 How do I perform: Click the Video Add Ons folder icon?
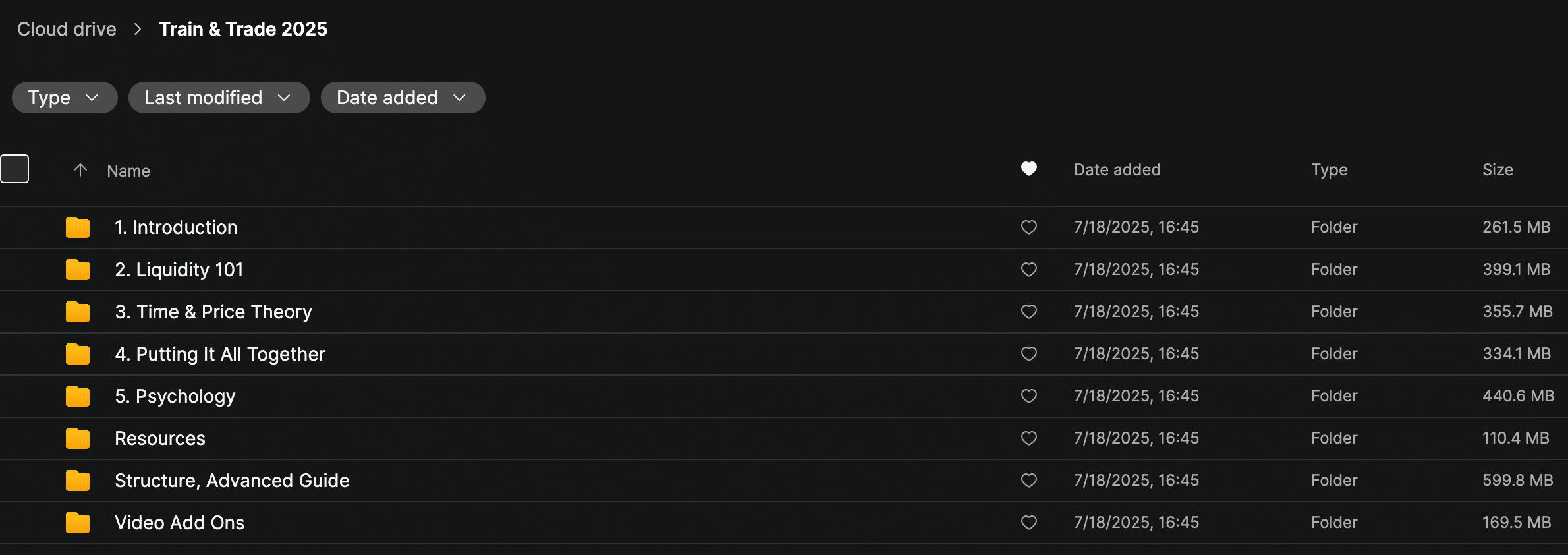[x=78, y=523]
